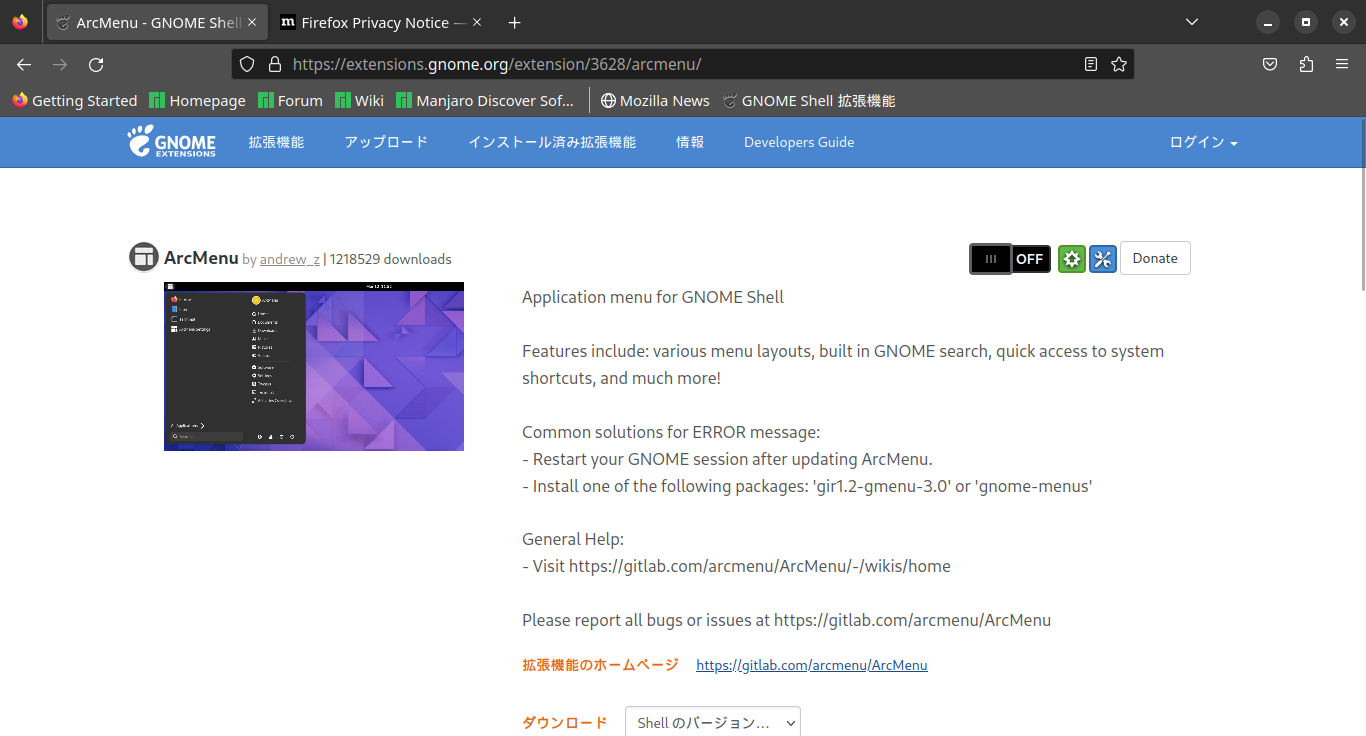Viewport: 1366px width, 736px height.
Task: Toggle the ArcMenu extension ON/OFF switch
Action: (1010, 258)
